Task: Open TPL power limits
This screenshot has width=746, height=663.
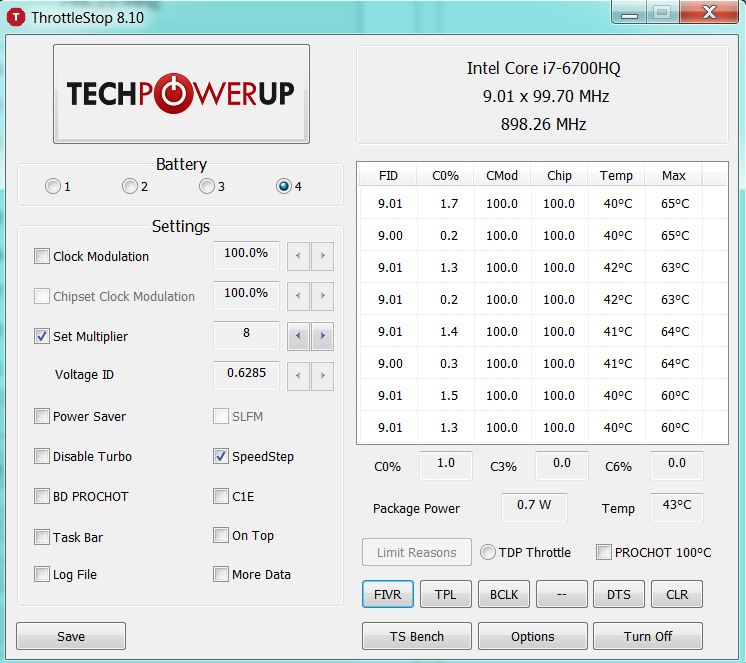Action: coord(446,594)
